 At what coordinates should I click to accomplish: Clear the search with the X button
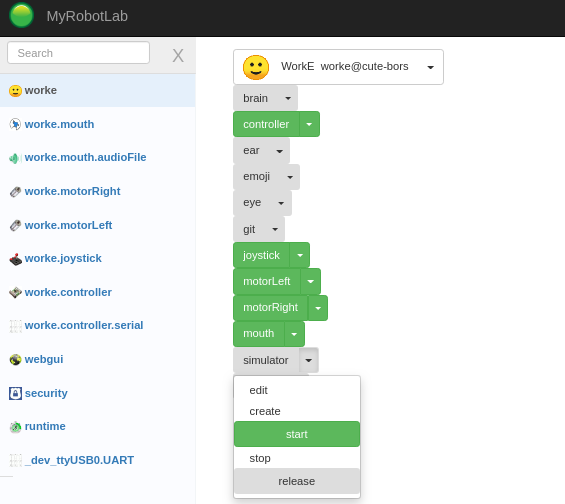(178, 55)
